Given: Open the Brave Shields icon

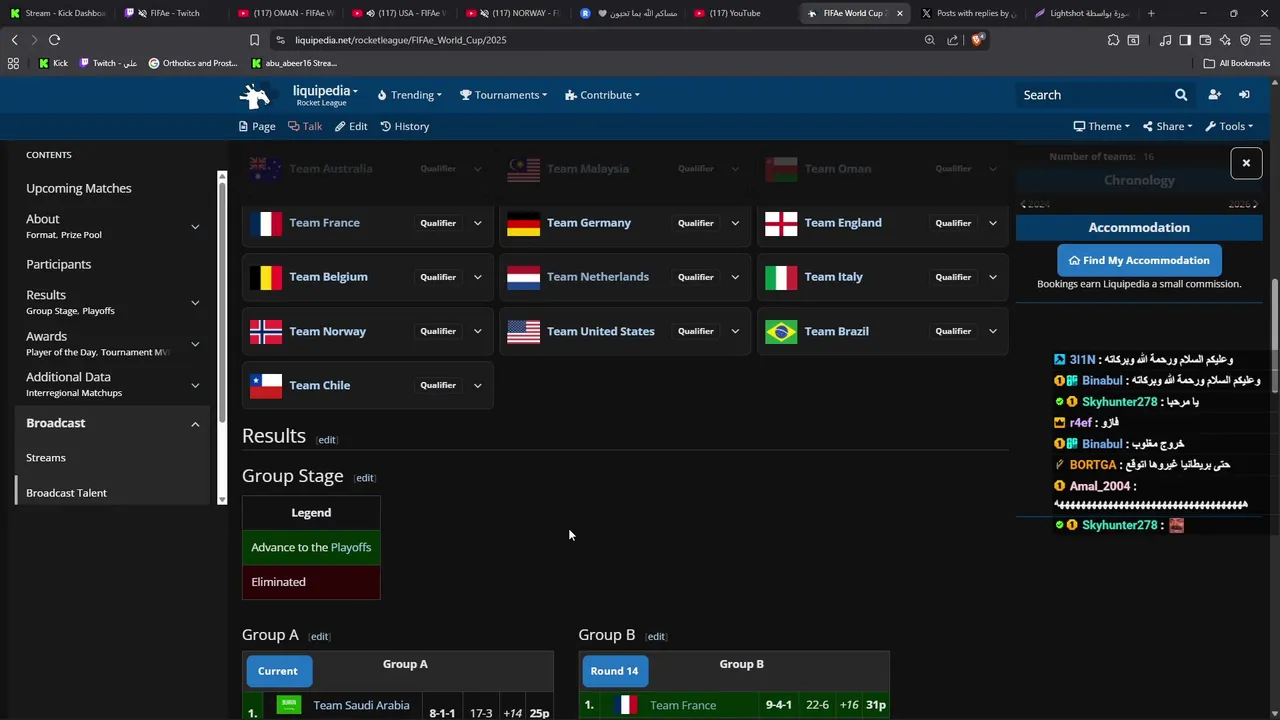Looking at the screenshot, I should click(977, 40).
